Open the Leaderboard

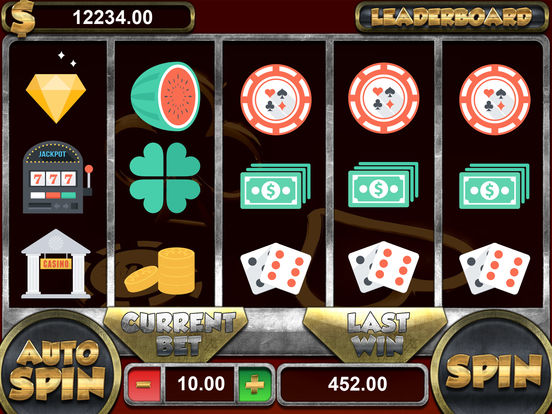[x=452, y=17]
